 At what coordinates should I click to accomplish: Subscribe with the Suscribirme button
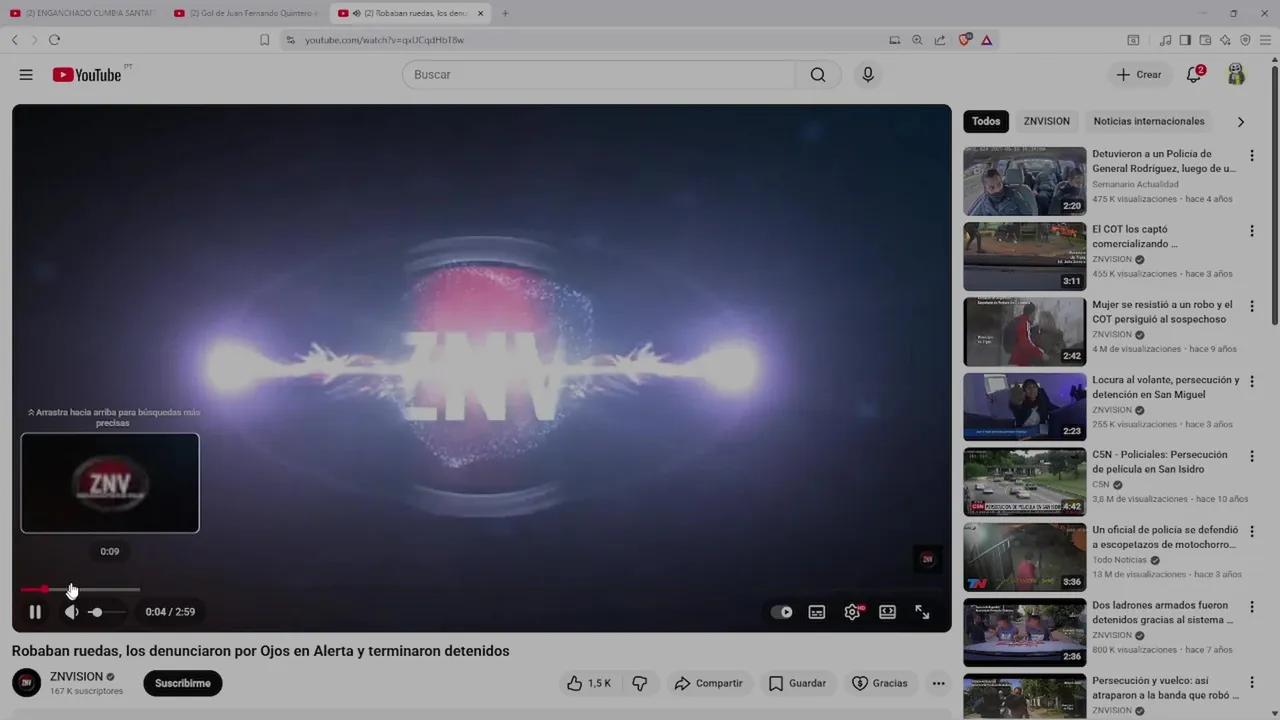[183, 684]
